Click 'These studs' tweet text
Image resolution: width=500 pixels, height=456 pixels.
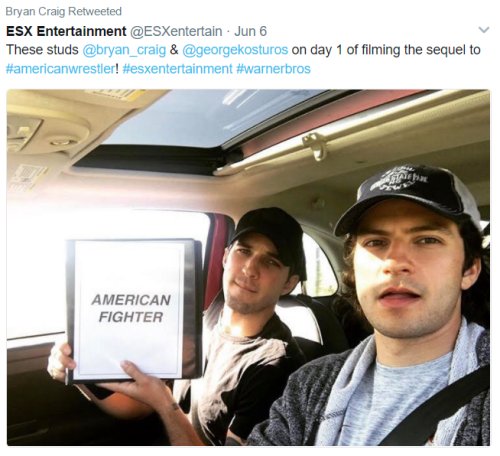[42, 50]
